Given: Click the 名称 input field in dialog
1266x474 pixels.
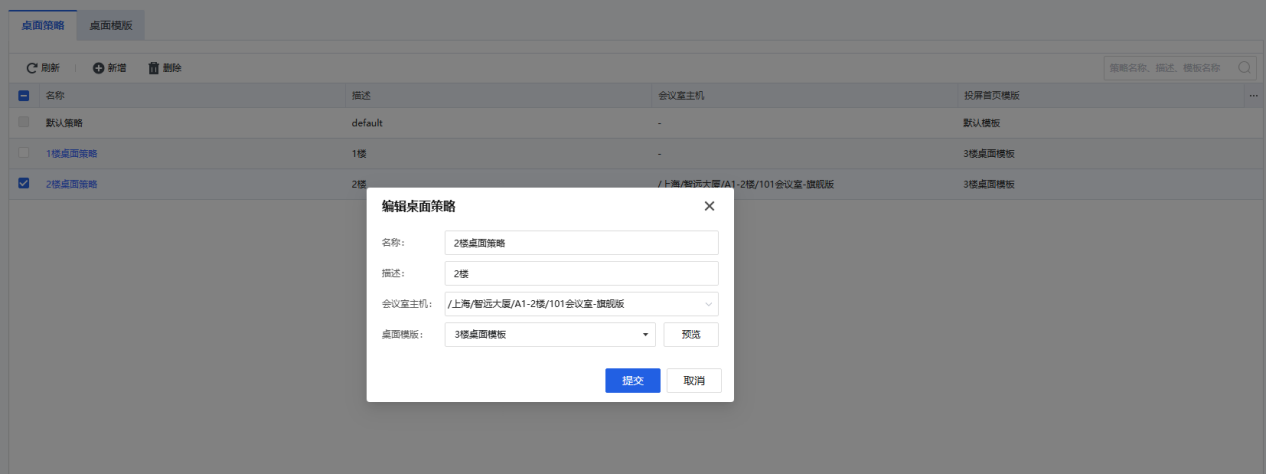Looking at the screenshot, I should coord(581,243).
